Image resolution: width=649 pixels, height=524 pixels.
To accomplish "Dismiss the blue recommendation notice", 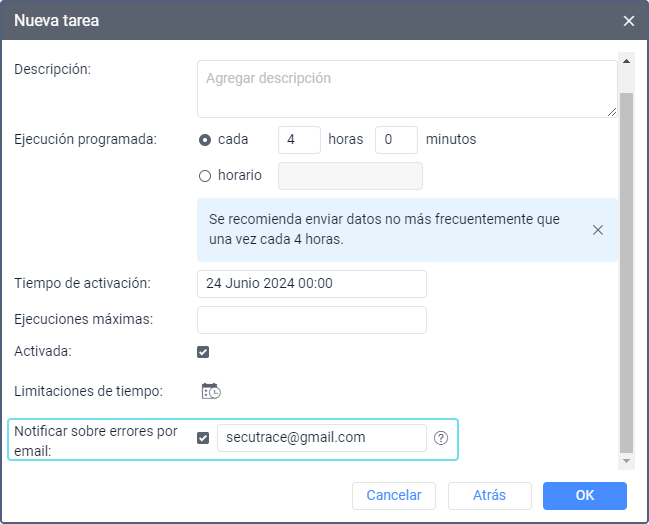I will tap(598, 230).
